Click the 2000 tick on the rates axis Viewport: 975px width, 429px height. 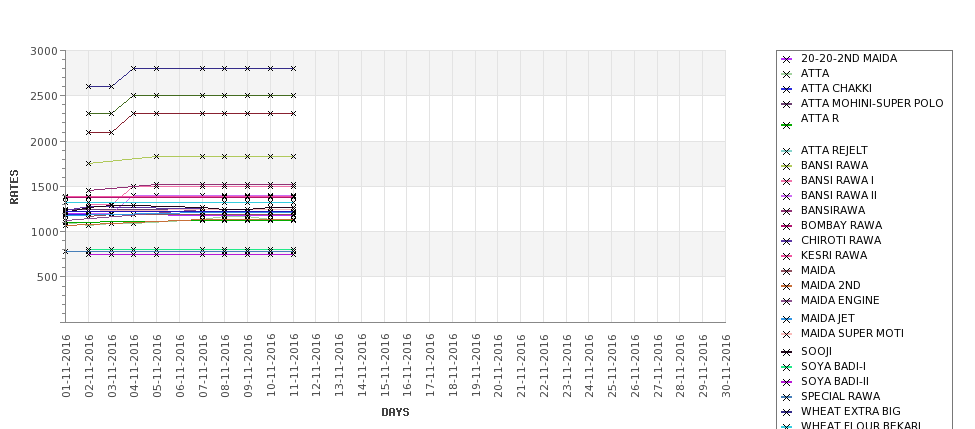(x=44, y=141)
